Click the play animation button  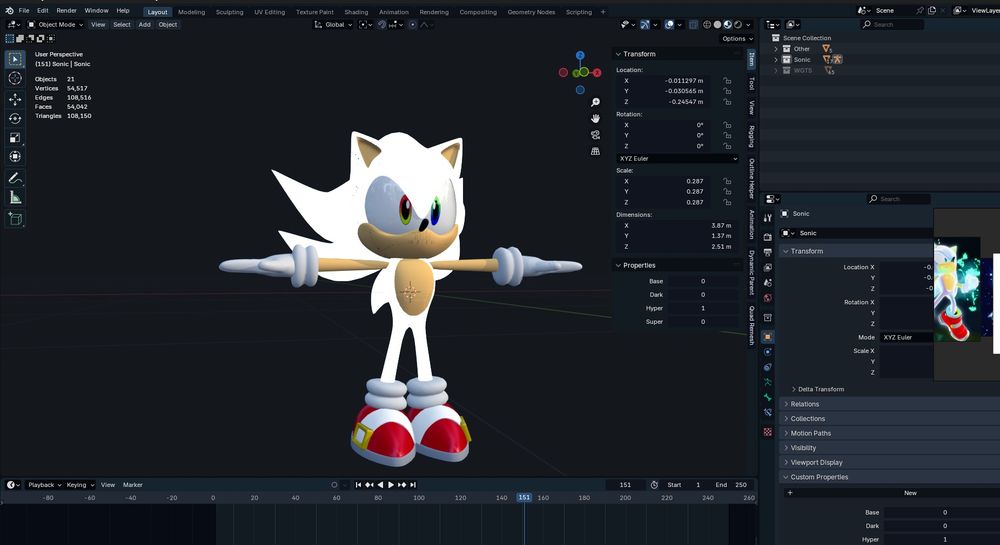(x=391, y=485)
